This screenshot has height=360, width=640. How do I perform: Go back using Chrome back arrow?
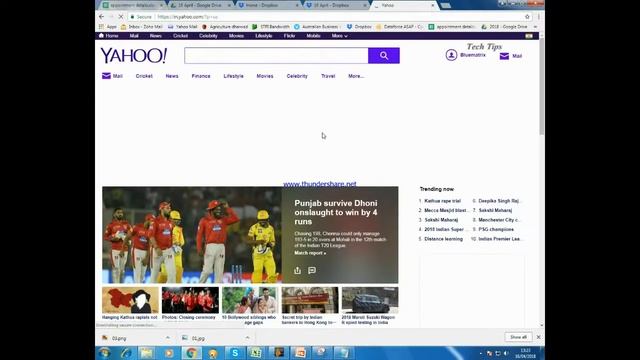101,17
